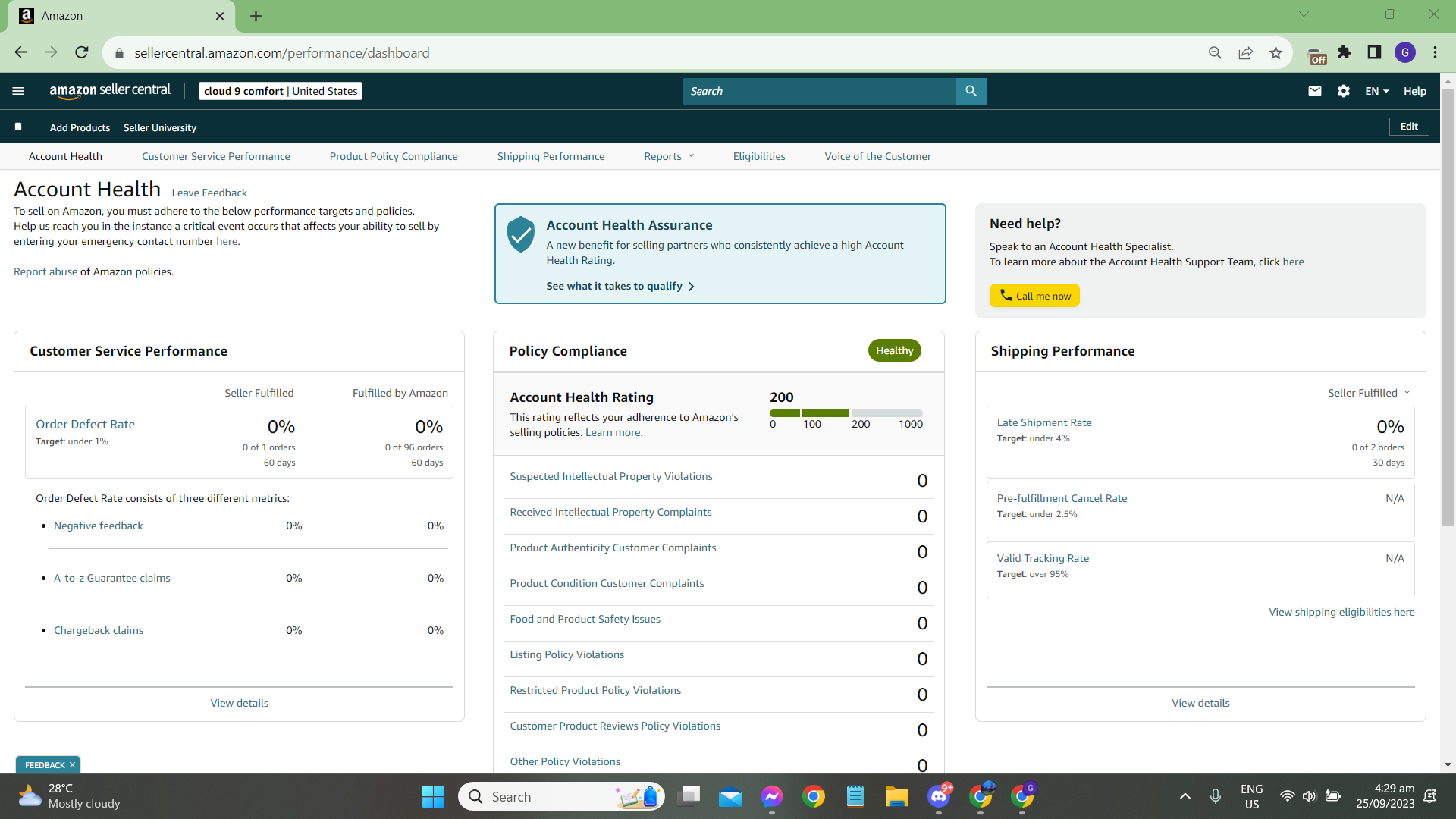1456x819 pixels.
Task: Open the settings gear icon in Seller Central
Action: [1344, 91]
